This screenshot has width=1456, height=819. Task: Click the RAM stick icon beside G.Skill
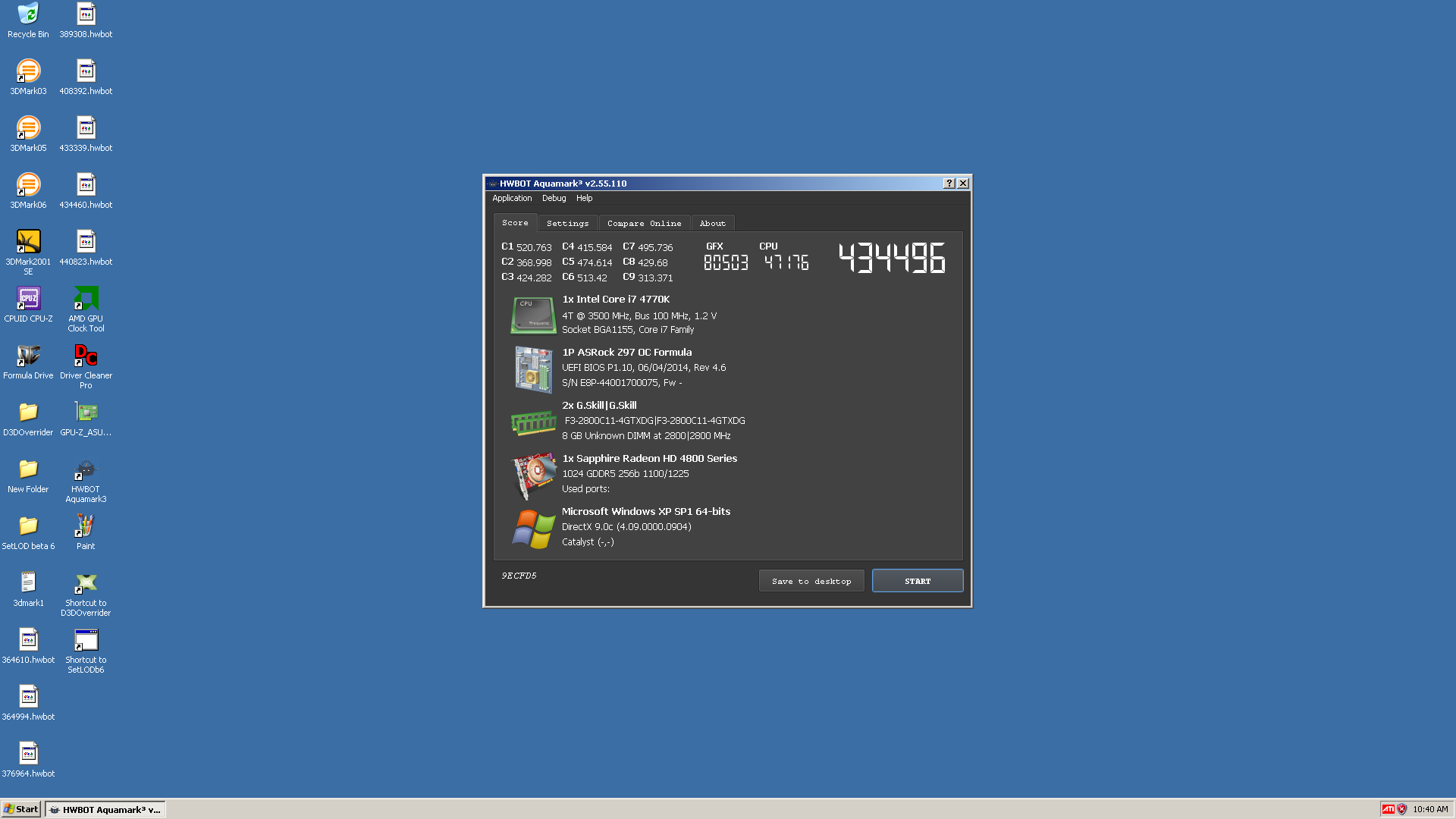pyautogui.click(x=533, y=422)
